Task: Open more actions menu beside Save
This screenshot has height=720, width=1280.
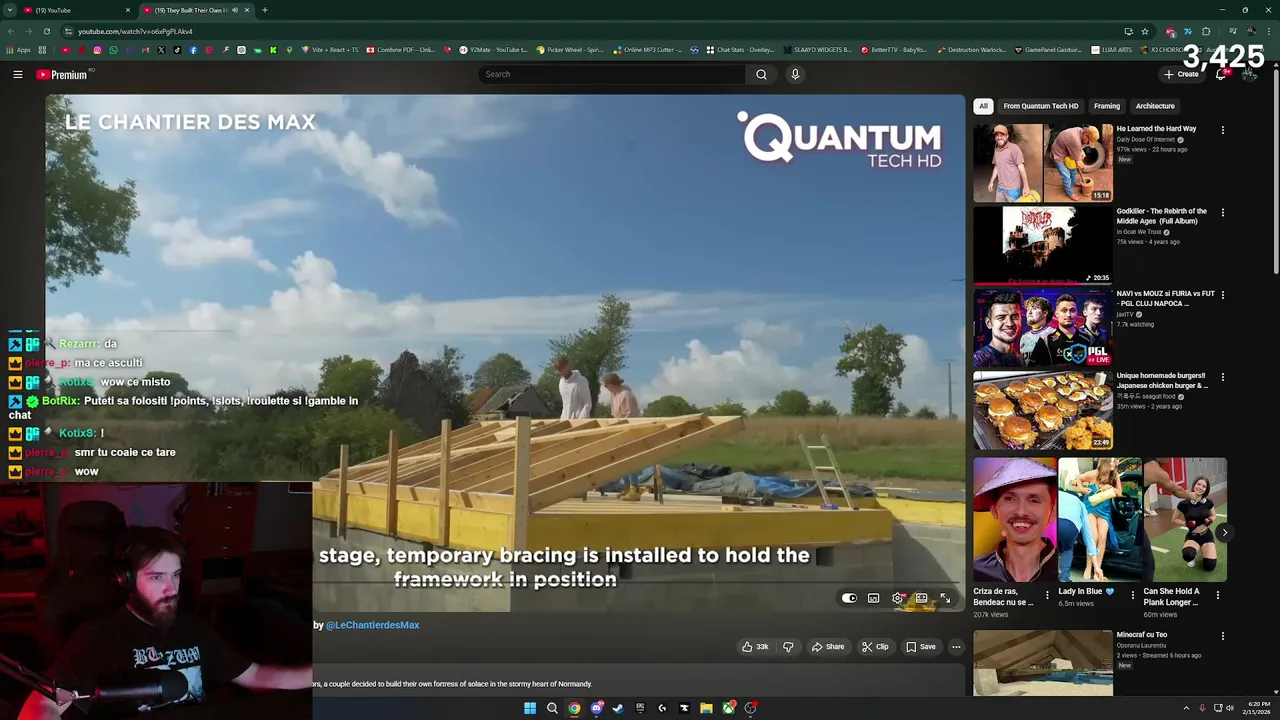Action: [956, 647]
